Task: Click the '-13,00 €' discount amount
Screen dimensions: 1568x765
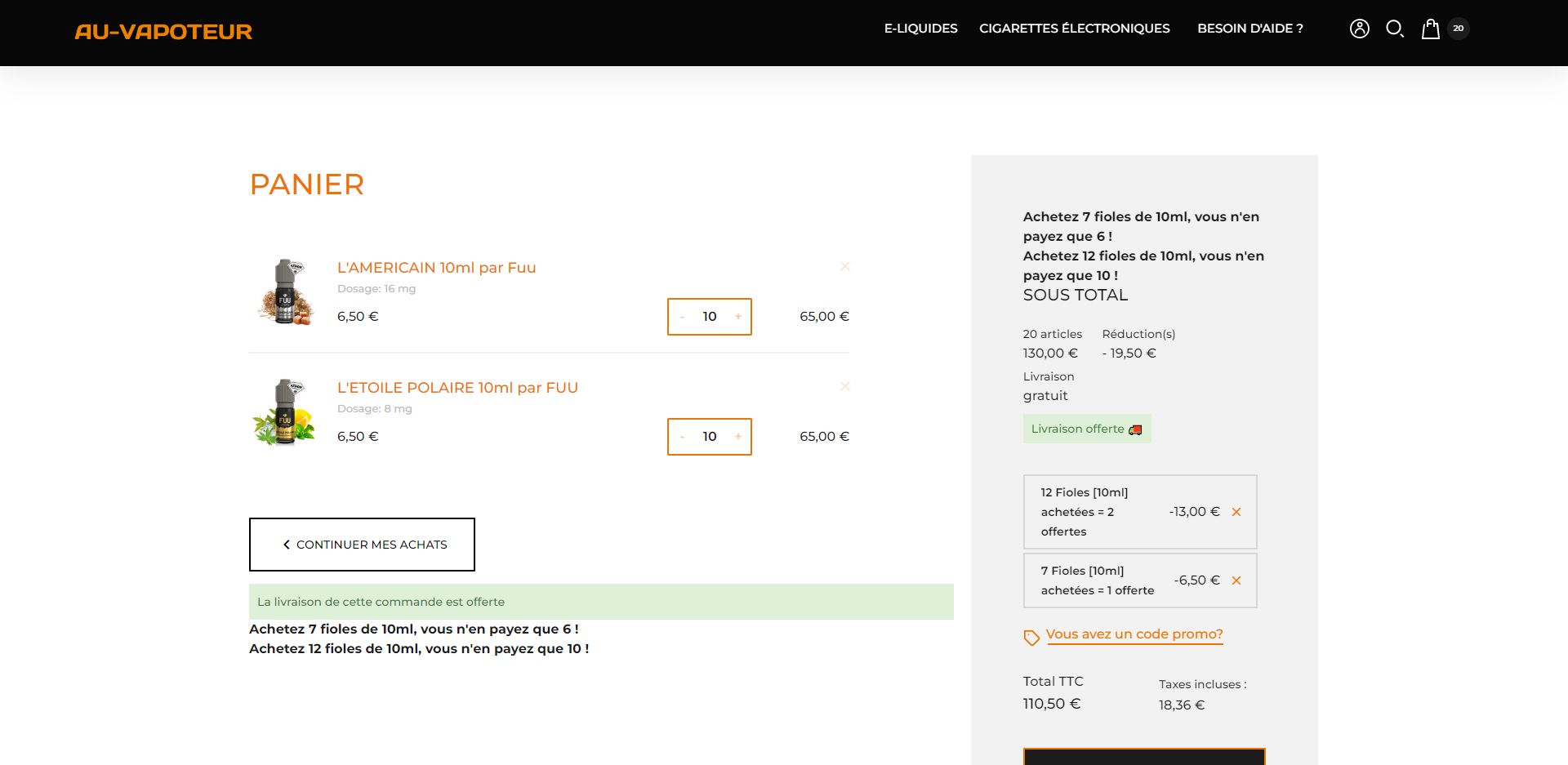Action: pos(1194,512)
